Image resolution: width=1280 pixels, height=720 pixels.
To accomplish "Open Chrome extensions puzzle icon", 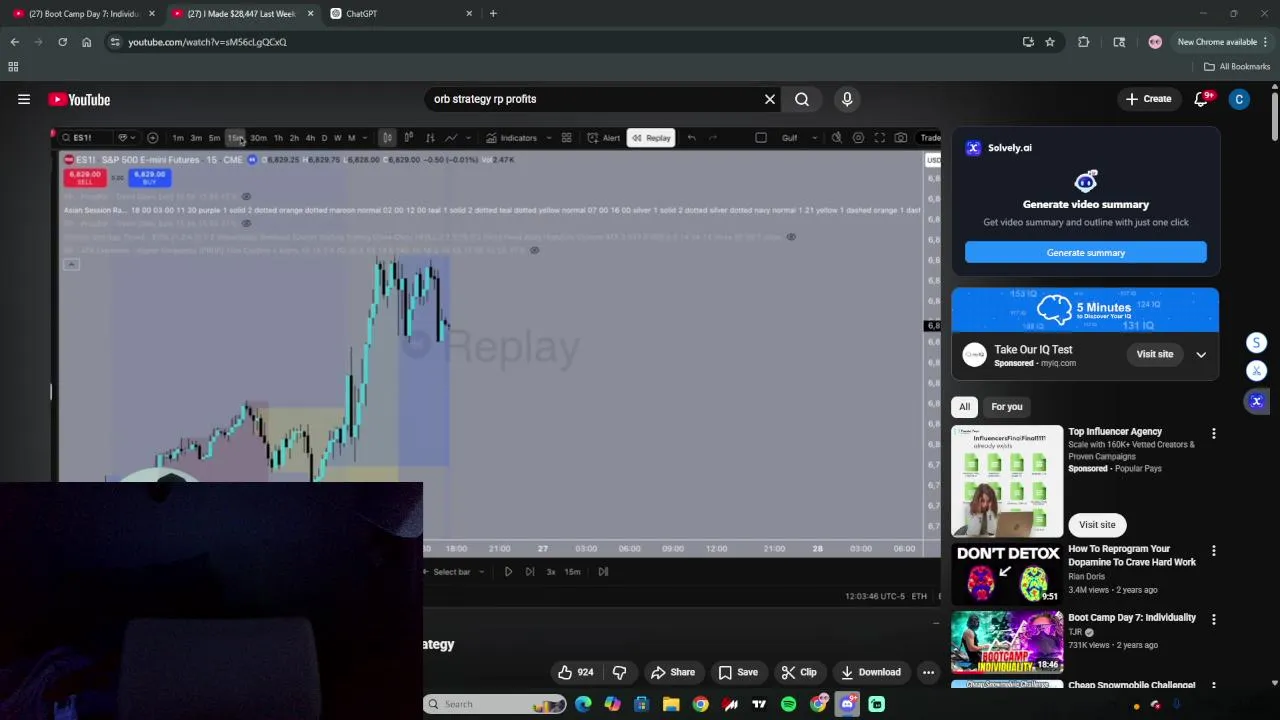I will tap(1083, 42).
